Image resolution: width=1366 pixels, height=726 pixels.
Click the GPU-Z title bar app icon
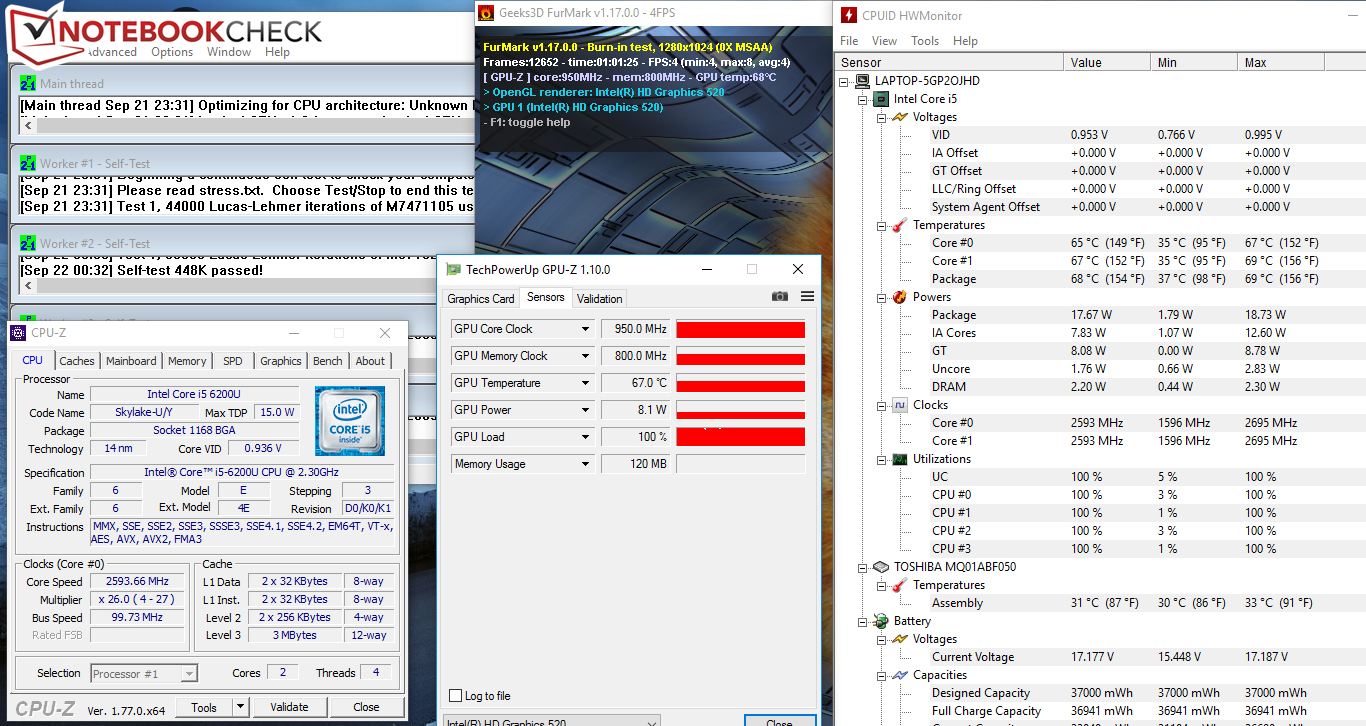(454, 270)
